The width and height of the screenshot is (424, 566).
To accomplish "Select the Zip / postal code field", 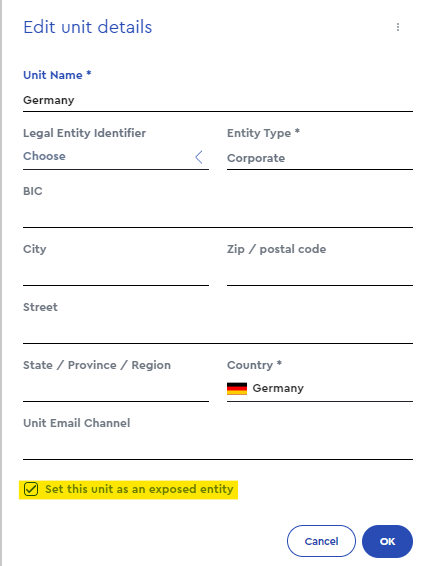I will [320, 273].
